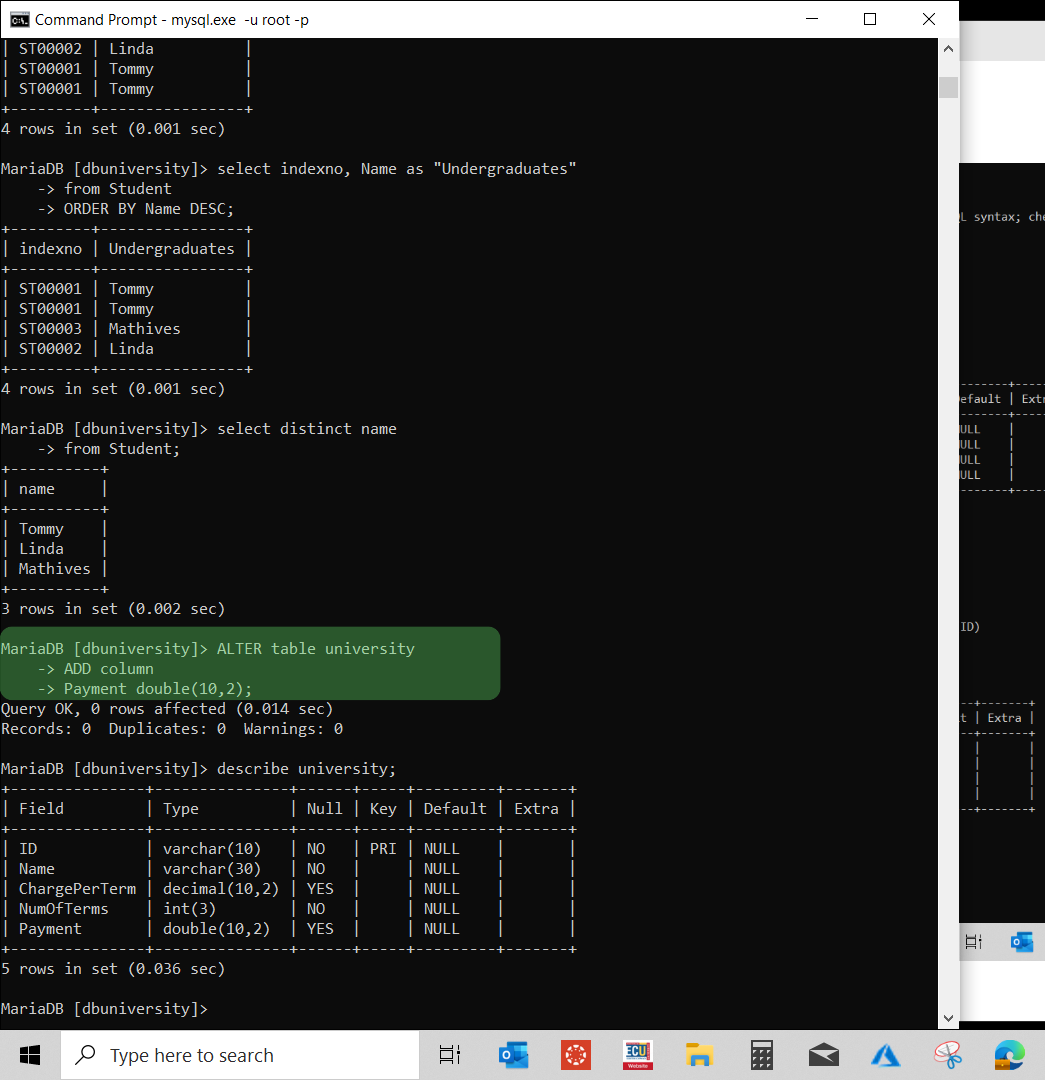Open Snip & Sketch from the taskbar
1045x1080 pixels.
(947, 1054)
